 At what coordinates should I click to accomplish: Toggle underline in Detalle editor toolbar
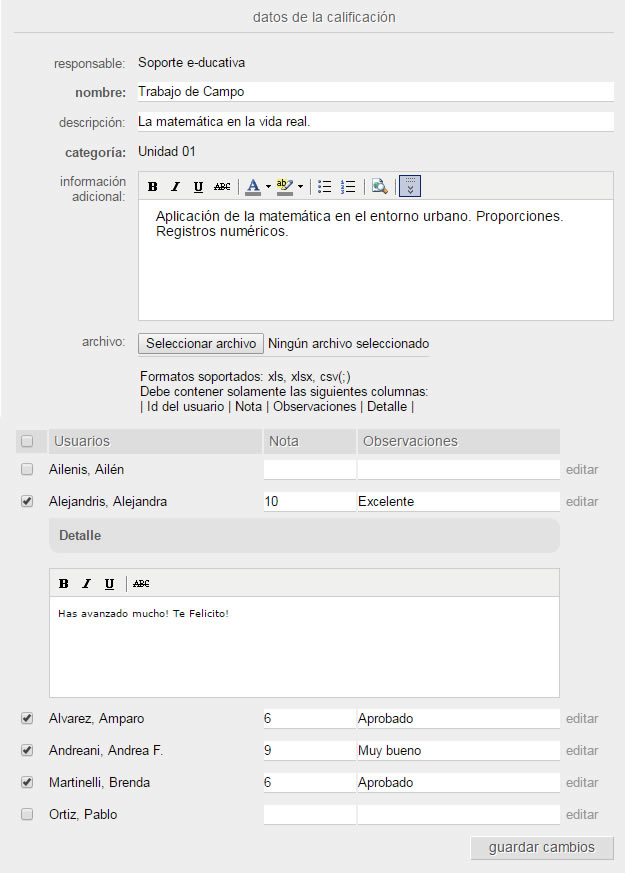(109, 583)
